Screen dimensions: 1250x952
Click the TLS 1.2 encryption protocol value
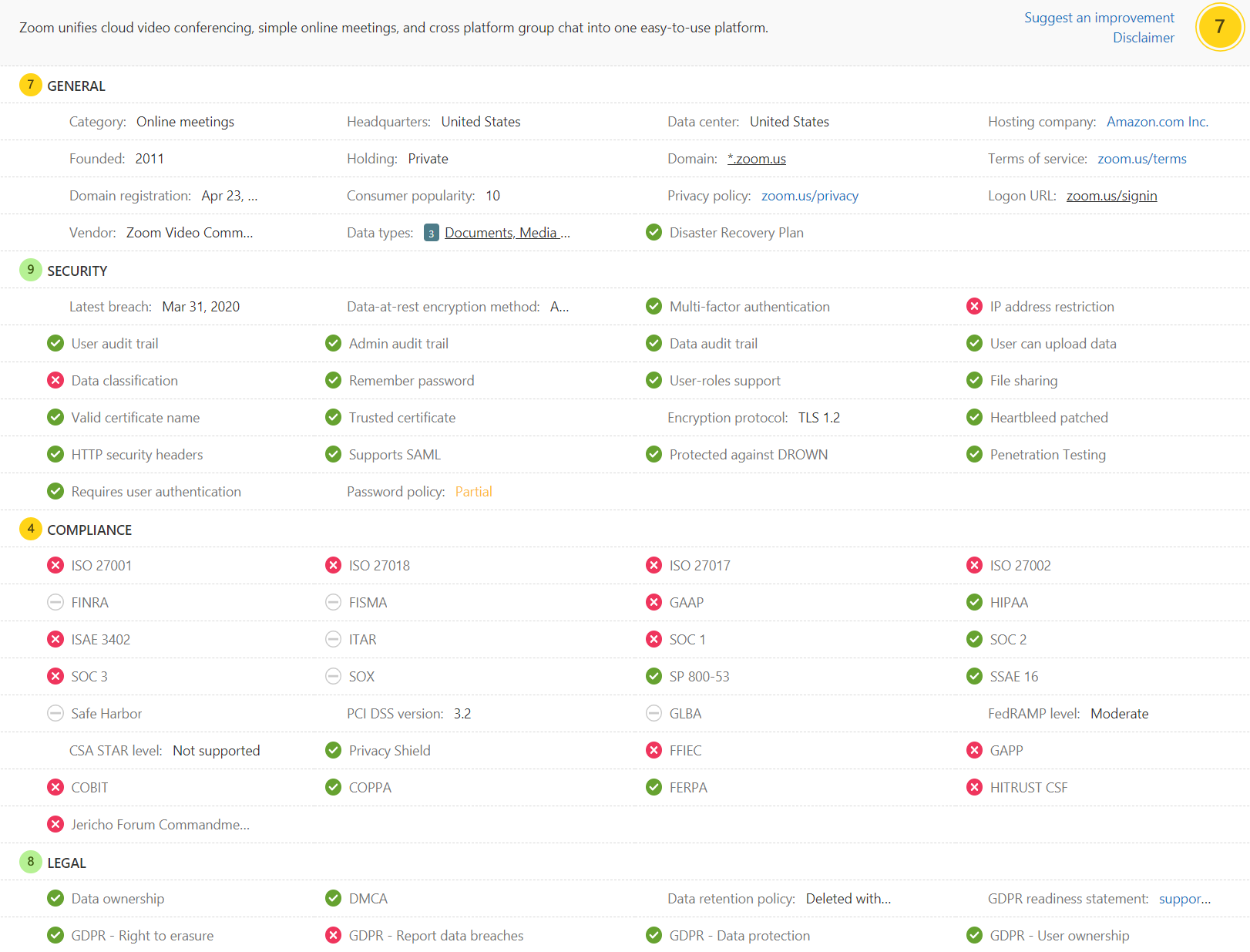[819, 418]
